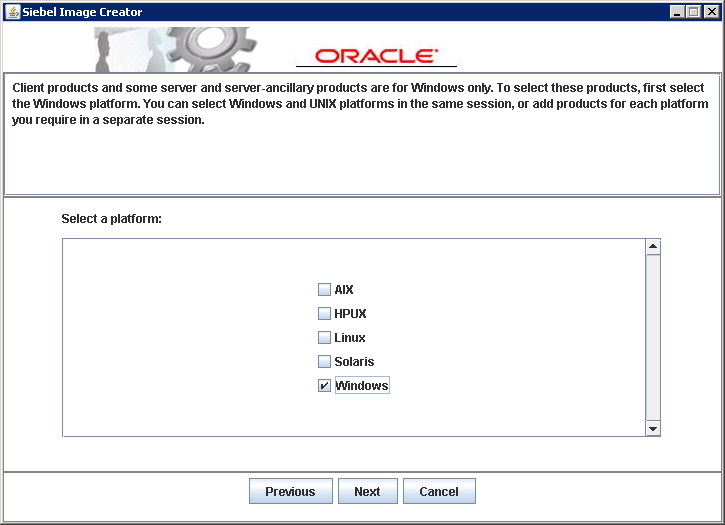Click the 'Select a platform:' label
The image size is (725, 525).
coord(111,219)
